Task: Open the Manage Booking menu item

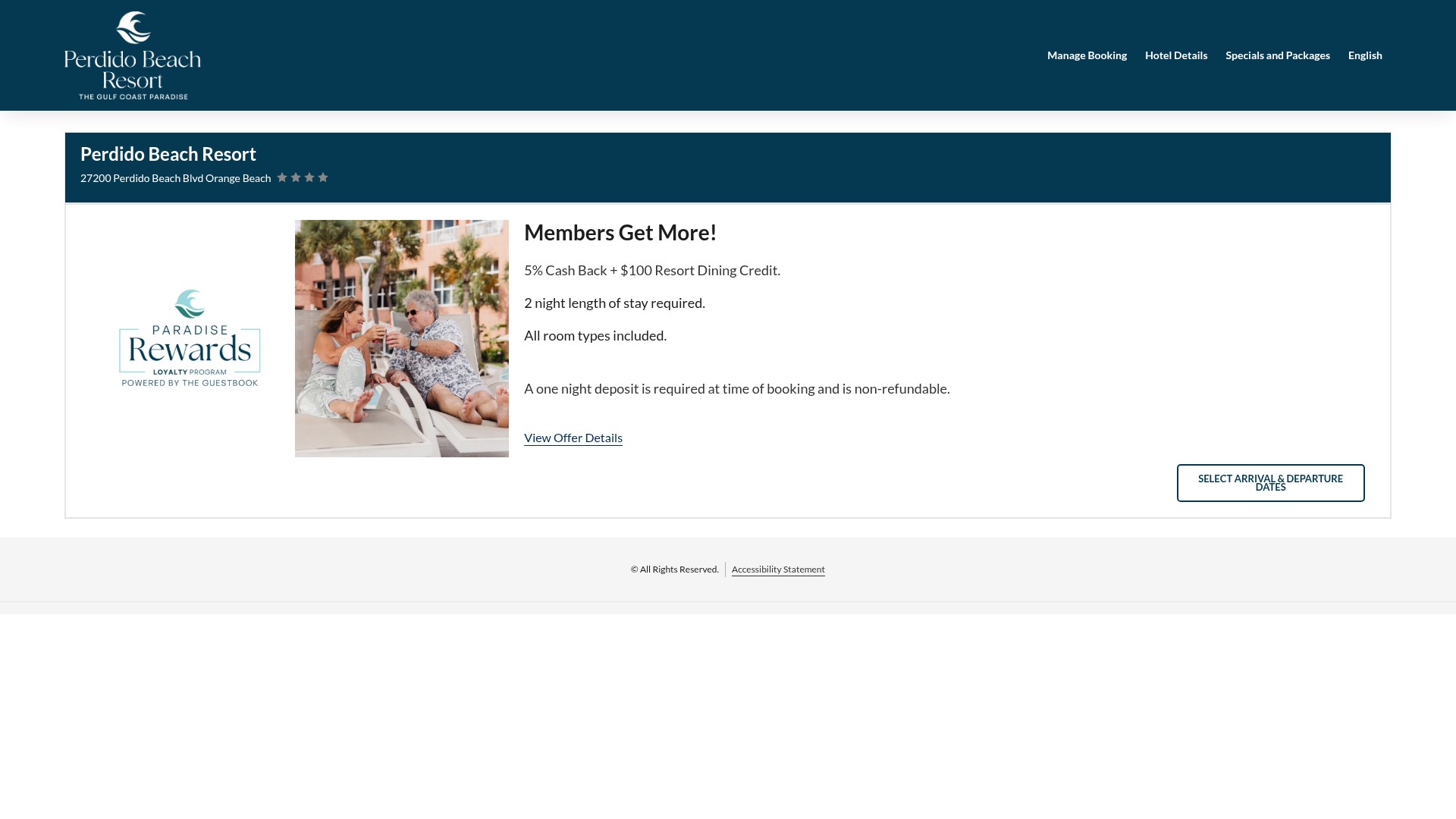Action: tap(1087, 55)
